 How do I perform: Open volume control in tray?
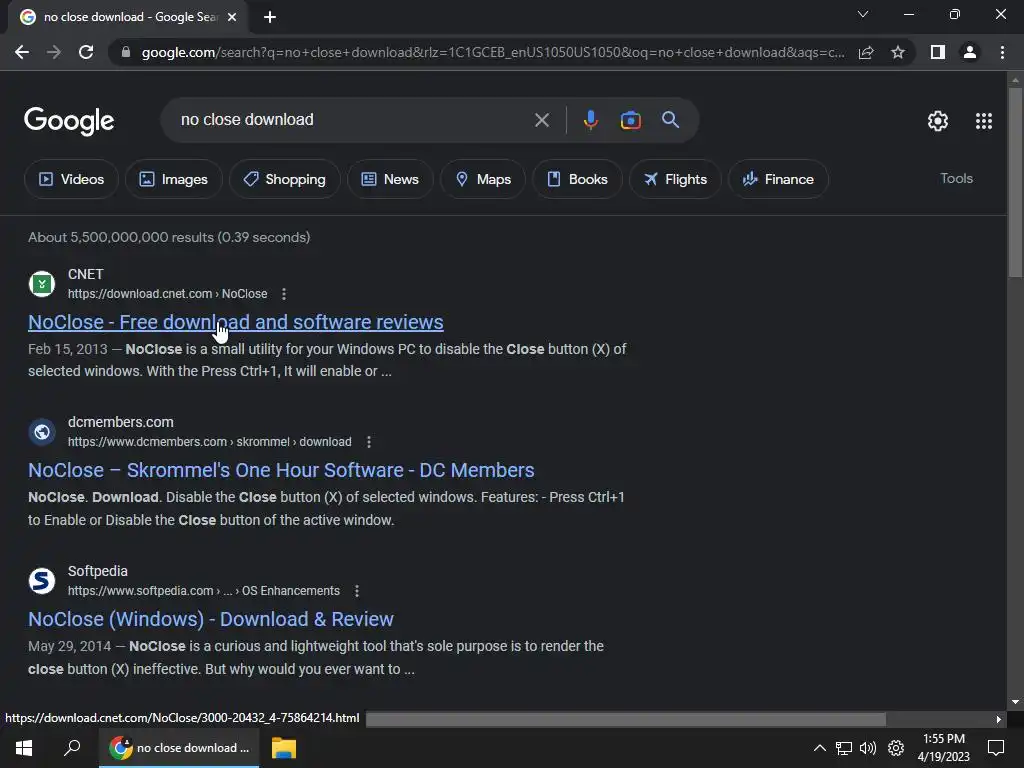[868, 748]
